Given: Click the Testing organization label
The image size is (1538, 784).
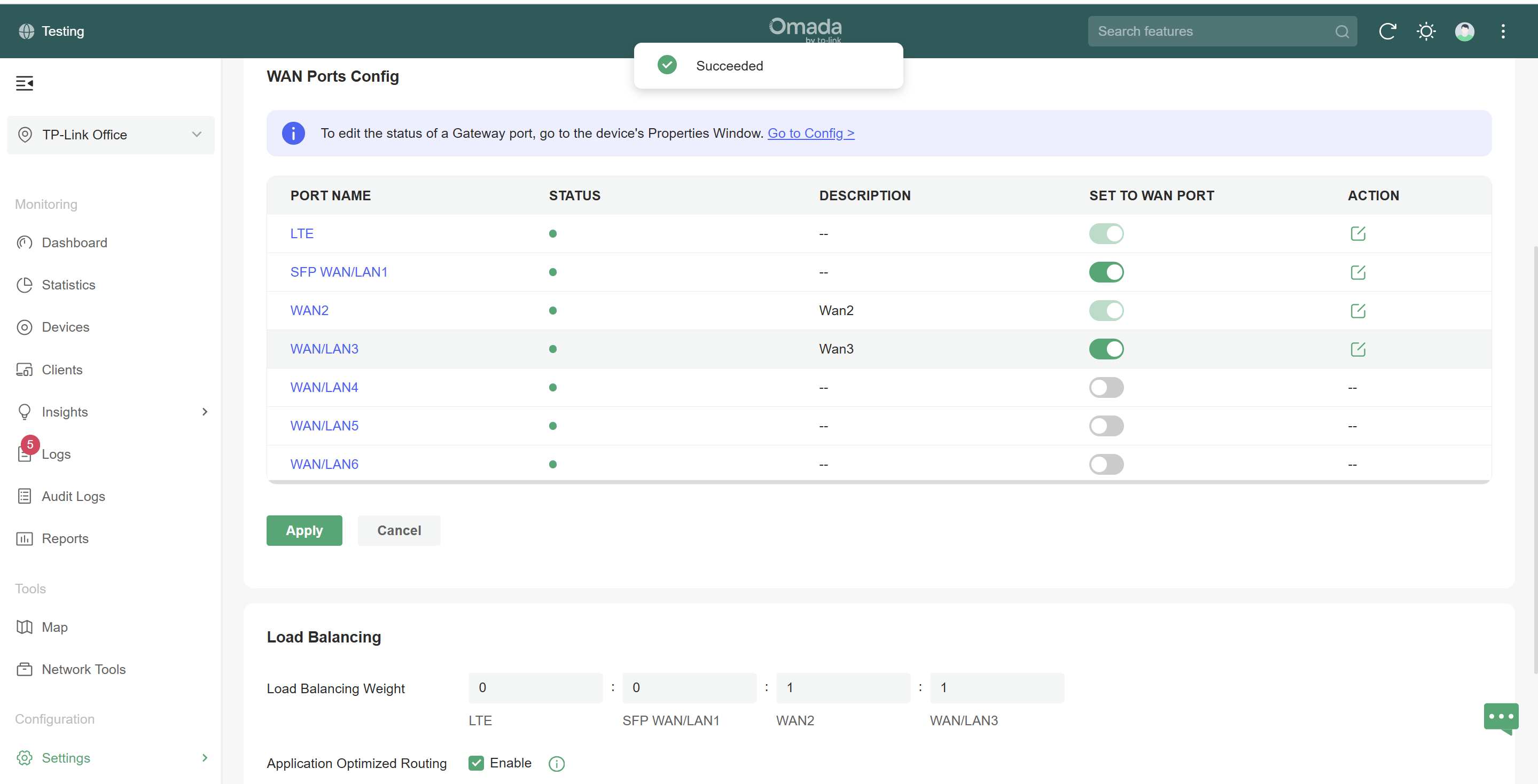Looking at the screenshot, I should (63, 31).
